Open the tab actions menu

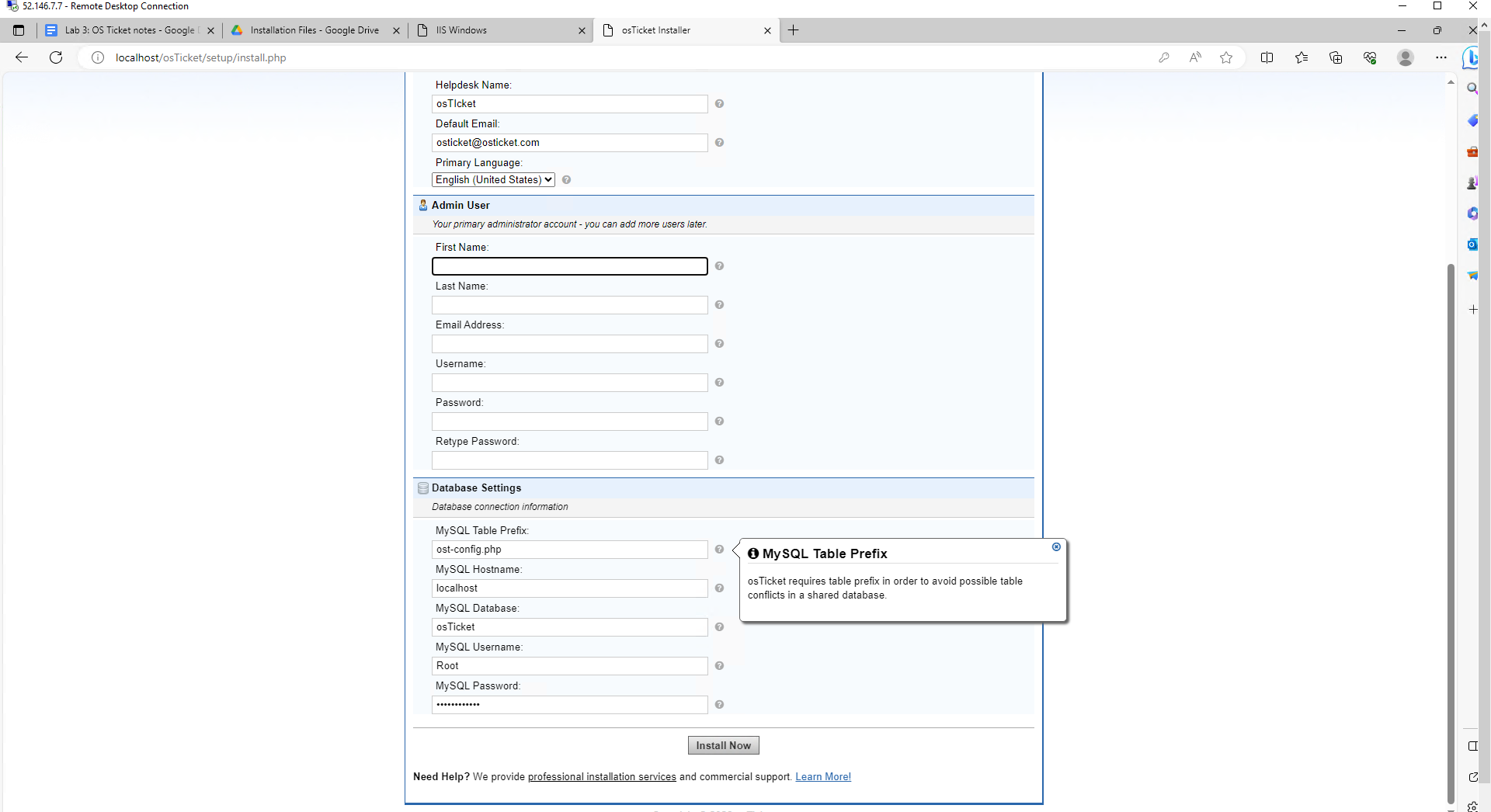pyautogui.click(x=19, y=30)
